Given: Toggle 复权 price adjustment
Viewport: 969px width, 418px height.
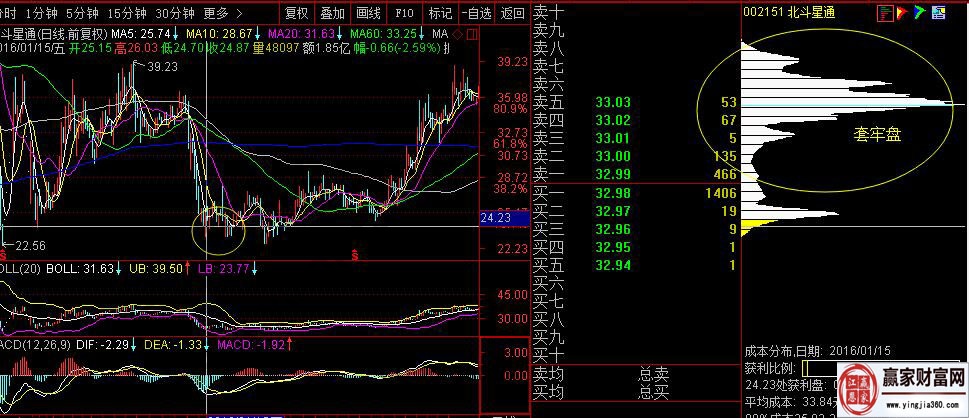Looking at the screenshot, I should coord(296,14).
